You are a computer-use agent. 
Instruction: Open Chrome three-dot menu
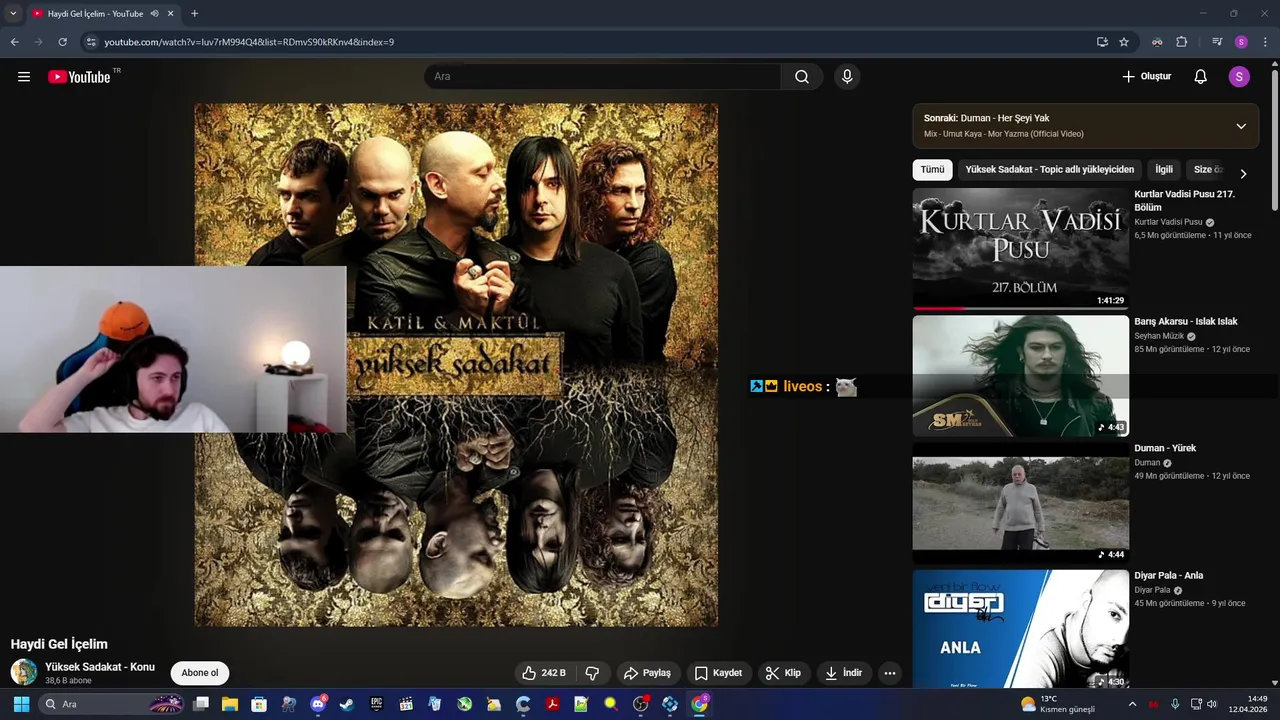click(1266, 42)
